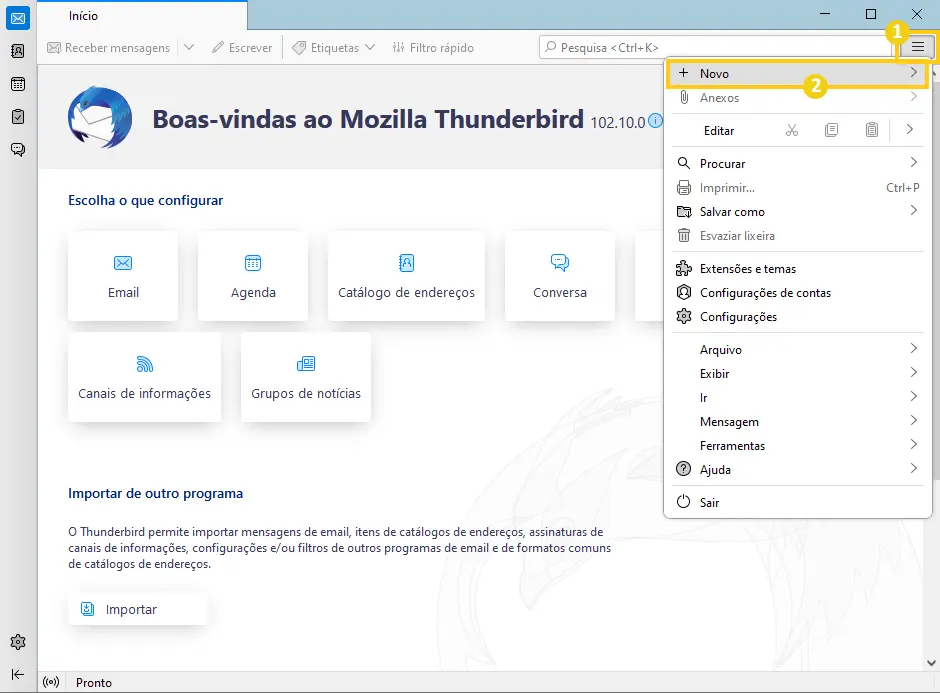940x693 pixels.
Task: Open Configurações from the app menu
Action: [797, 317]
